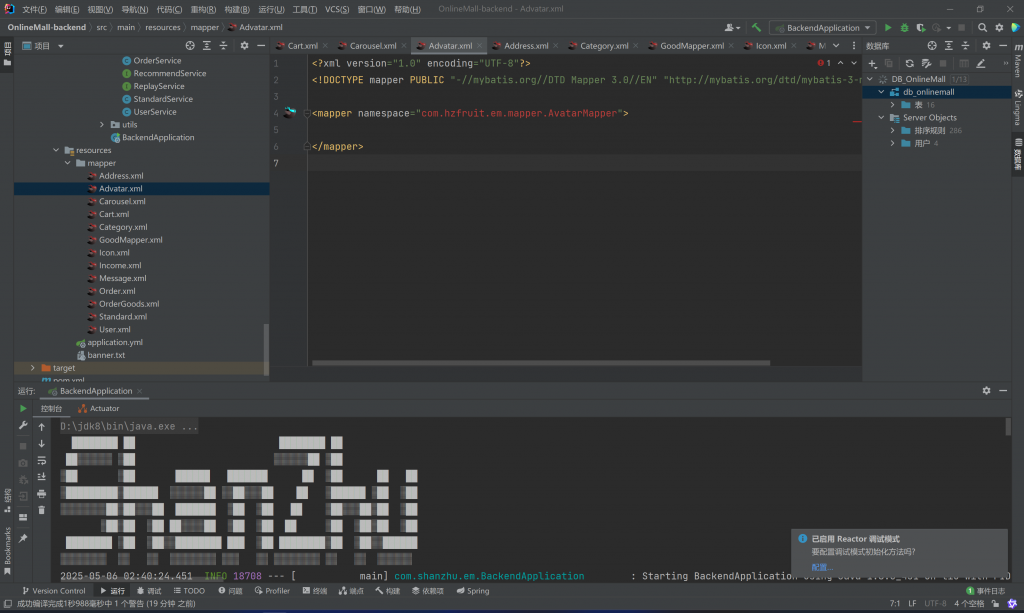1024x613 pixels.
Task: Click the print icon in the run console
Action: click(41, 493)
